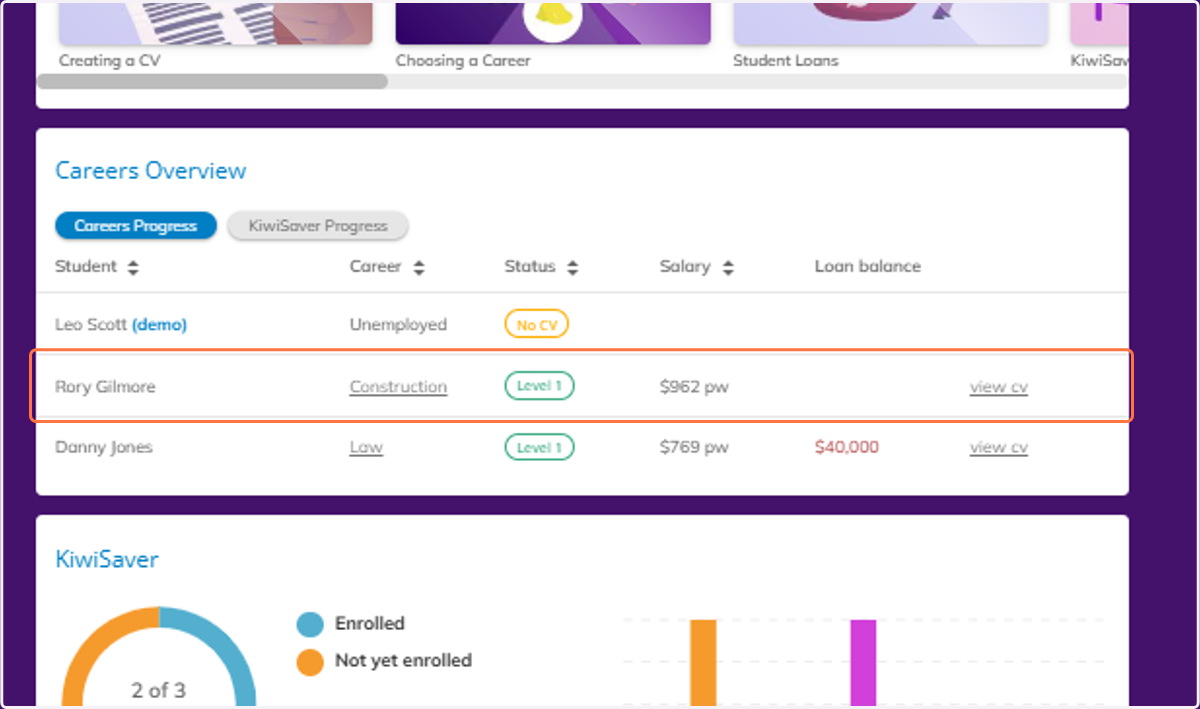
Task: Click Danny Jones's Level 1 badge
Action: click(x=539, y=447)
